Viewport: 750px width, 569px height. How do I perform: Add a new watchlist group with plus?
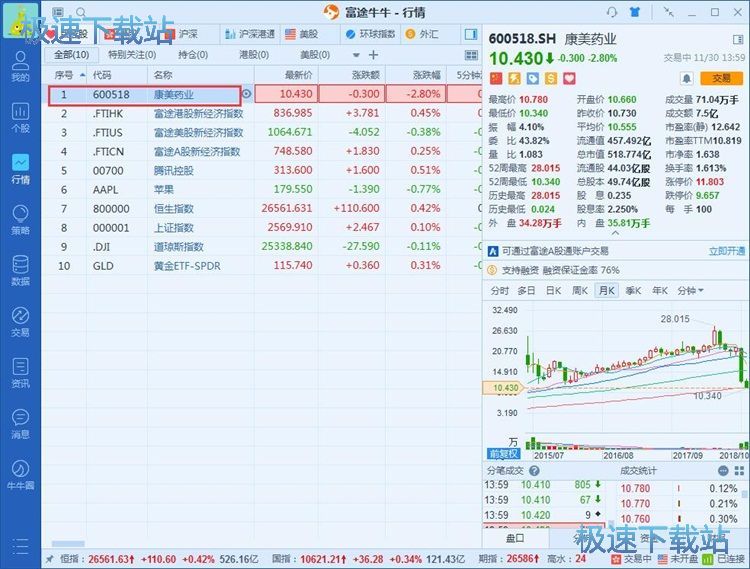(x=374, y=55)
